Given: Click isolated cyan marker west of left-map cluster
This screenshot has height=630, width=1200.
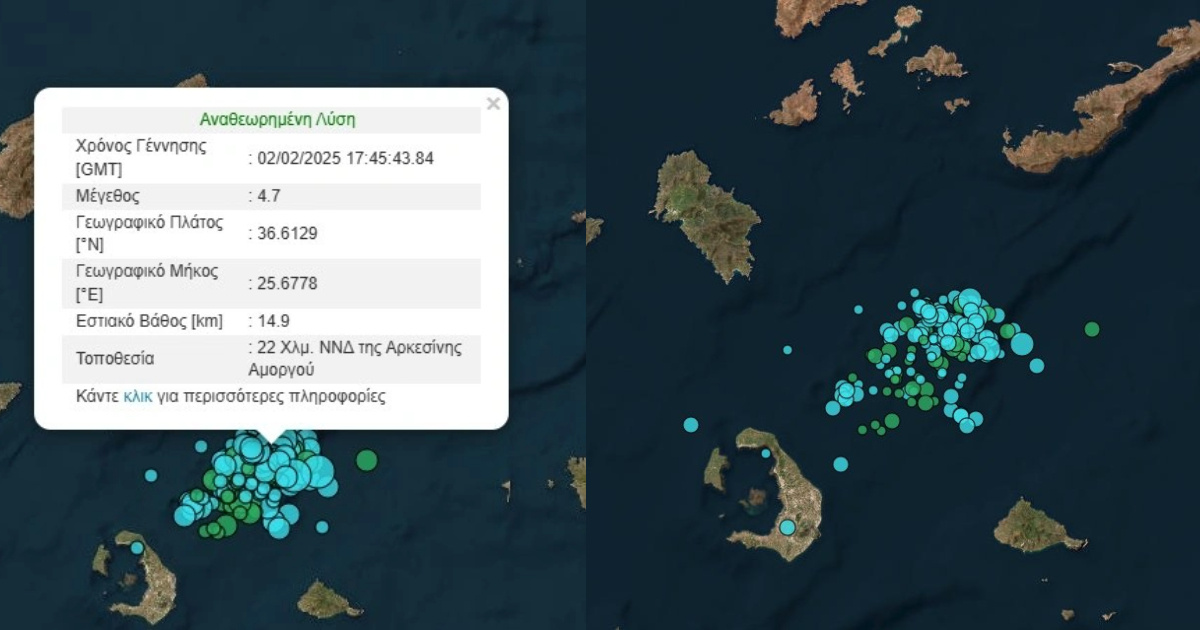Looking at the screenshot, I should tap(151, 476).
